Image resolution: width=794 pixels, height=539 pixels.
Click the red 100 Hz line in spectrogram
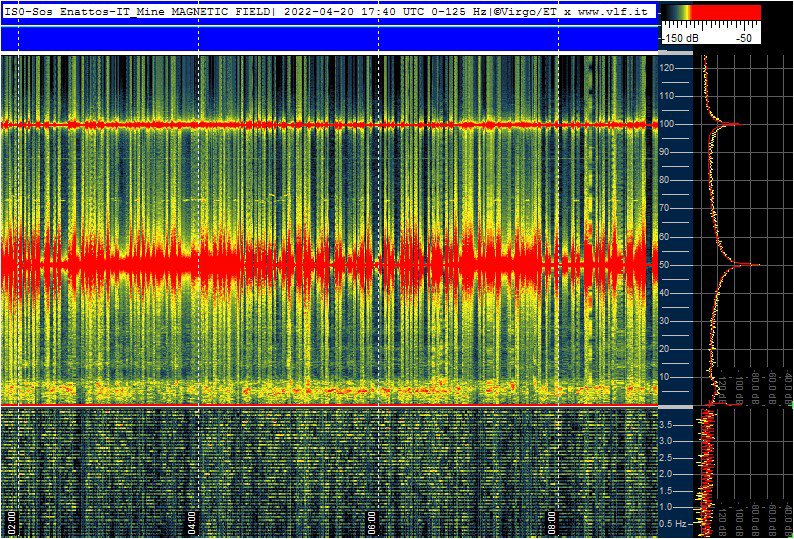click(x=300, y=125)
